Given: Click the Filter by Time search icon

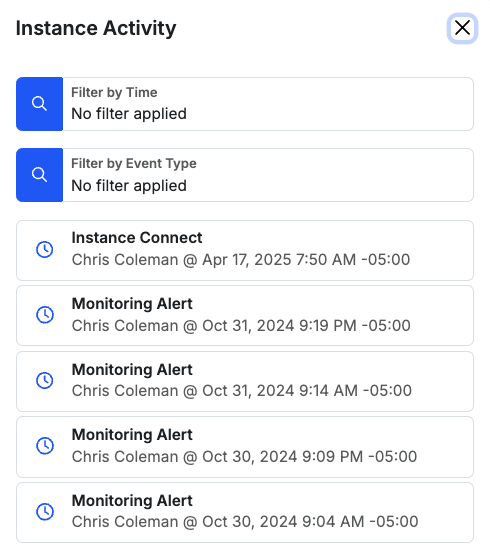Looking at the screenshot, I should tap(39, 104).
